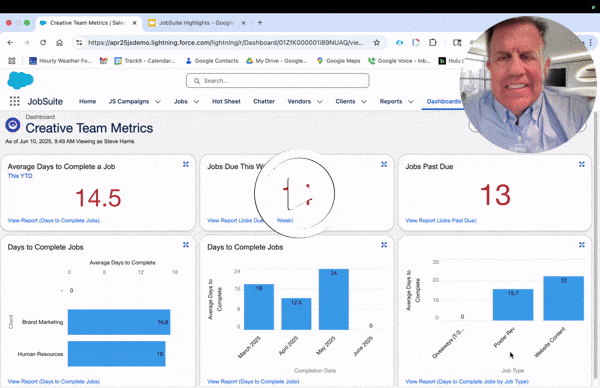This screenshot has width=600, height=388.
Task: Open the browser extensions puzzle icon
Action: (x=433, y=42)
